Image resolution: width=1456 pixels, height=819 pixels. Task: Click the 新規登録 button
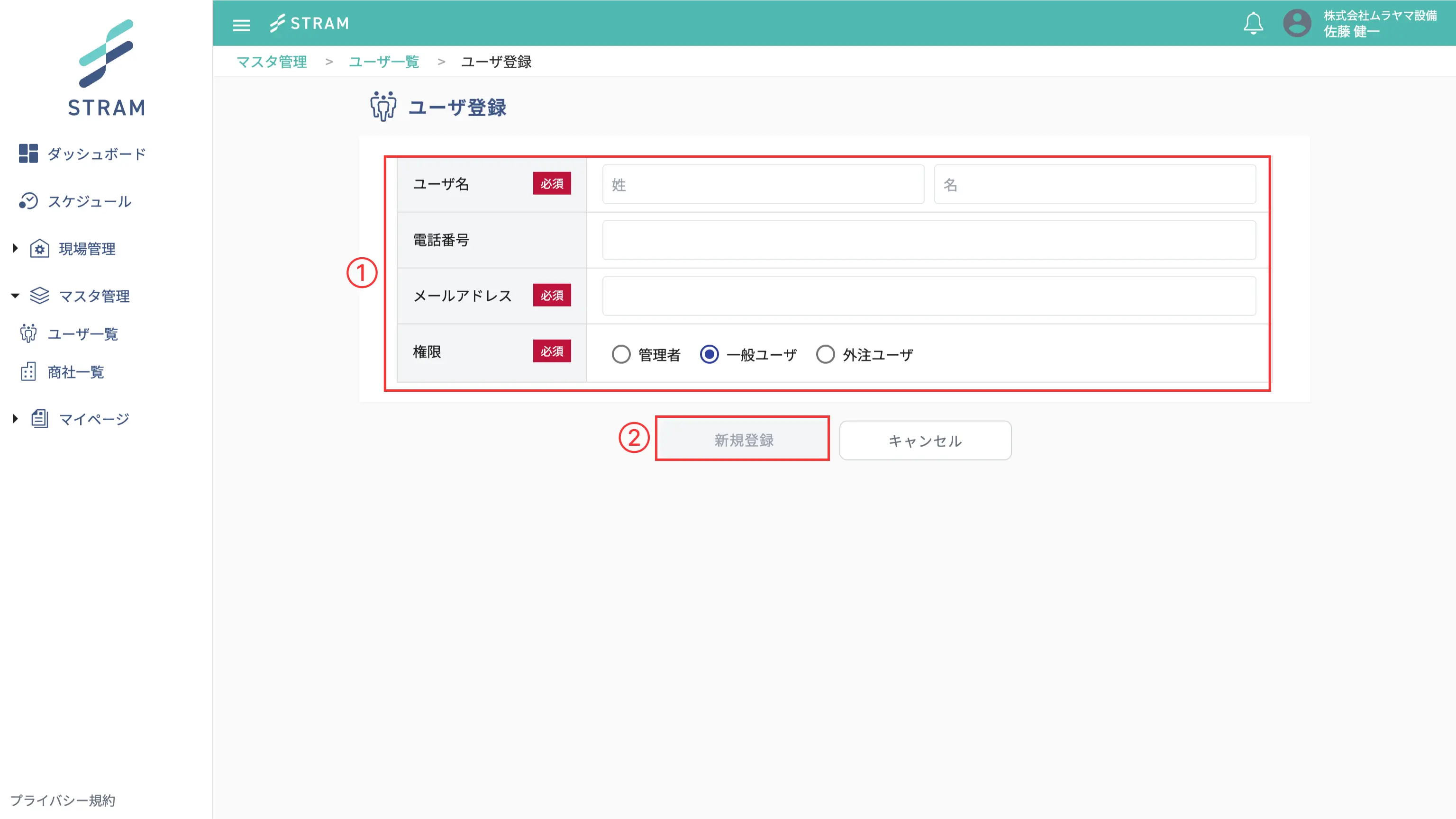pyautogui.click(x=743, y=440)
